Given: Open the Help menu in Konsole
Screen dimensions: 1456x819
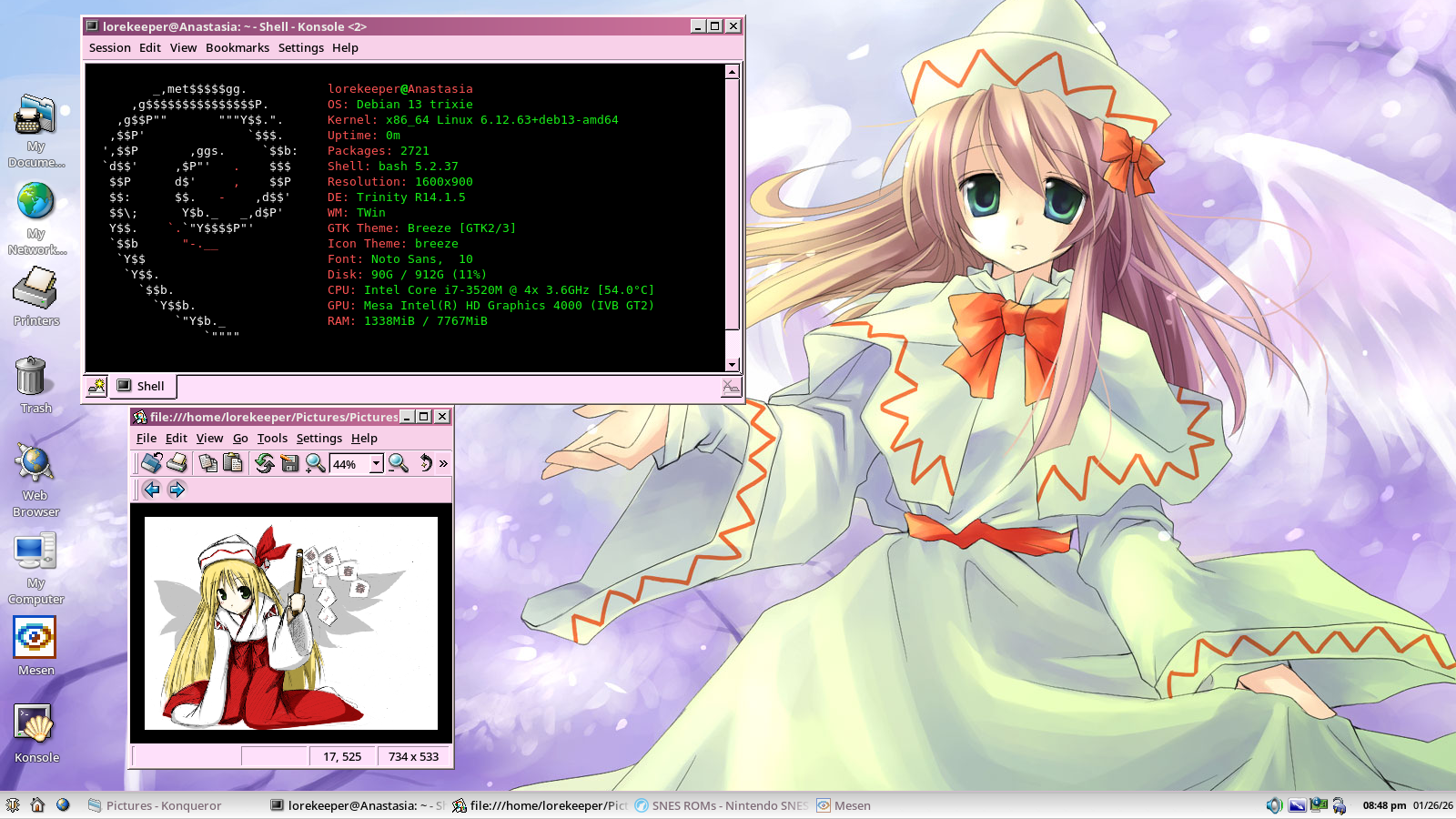Looking at the screenshot, I should (x=345, y=48).
